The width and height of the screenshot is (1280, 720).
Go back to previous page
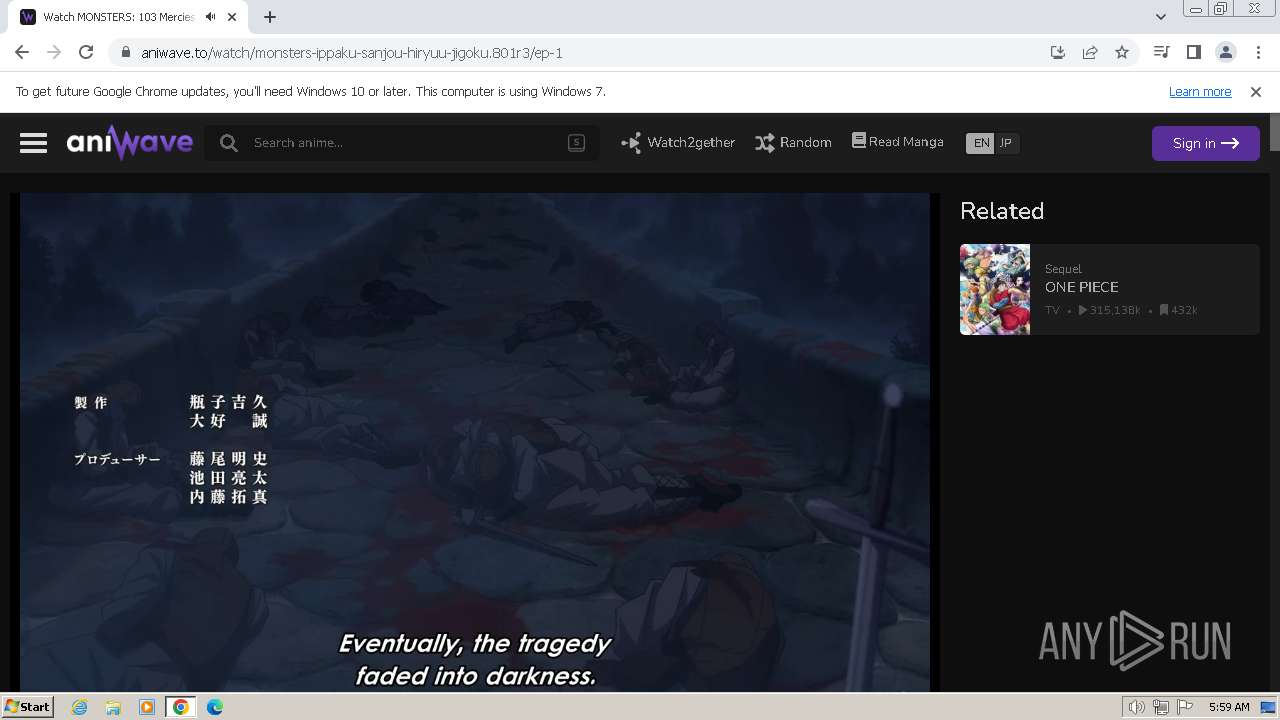point(22,52)
